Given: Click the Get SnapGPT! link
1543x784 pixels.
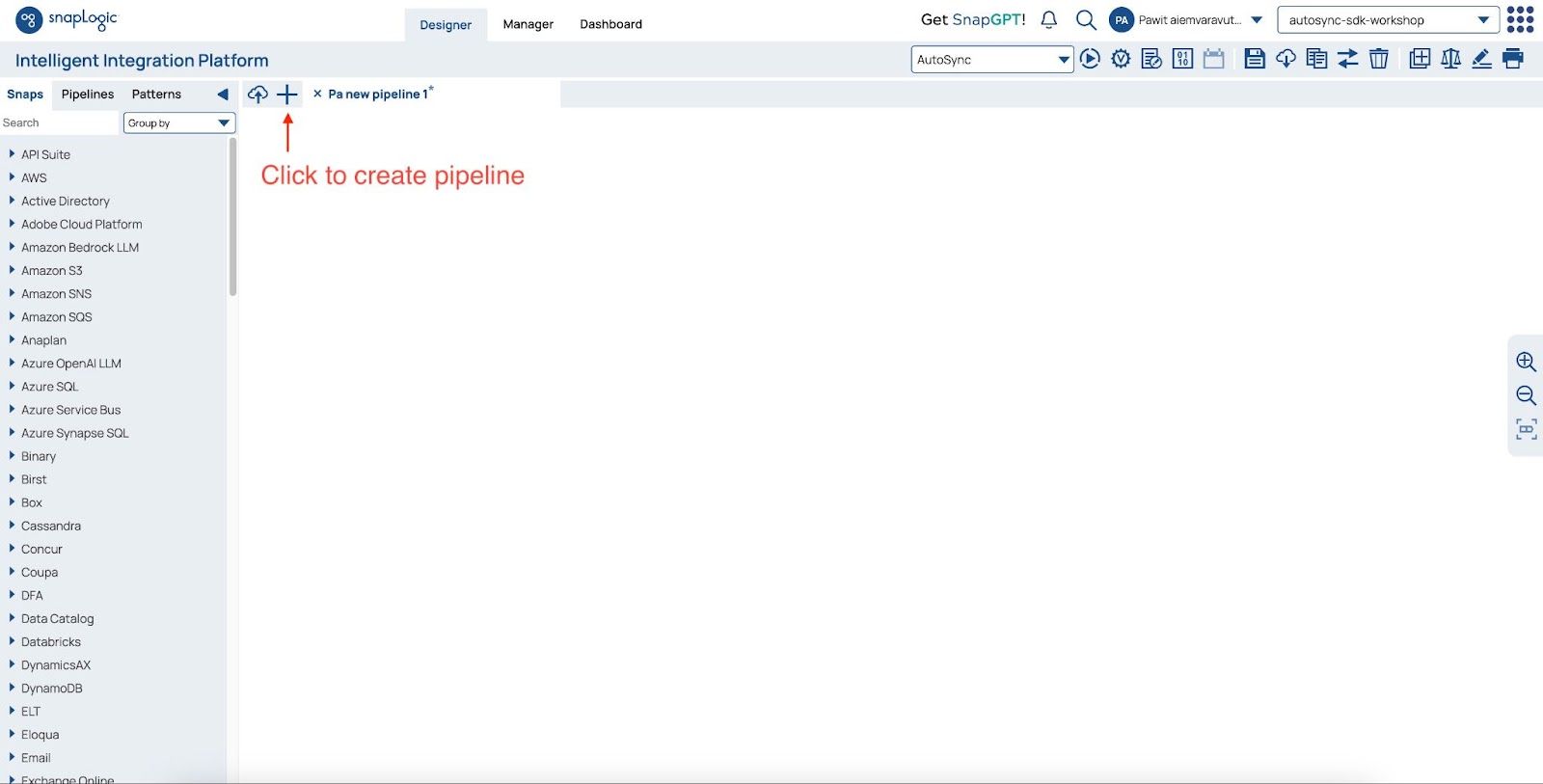Looking at the screenshot, I should (x=973, y=20).
